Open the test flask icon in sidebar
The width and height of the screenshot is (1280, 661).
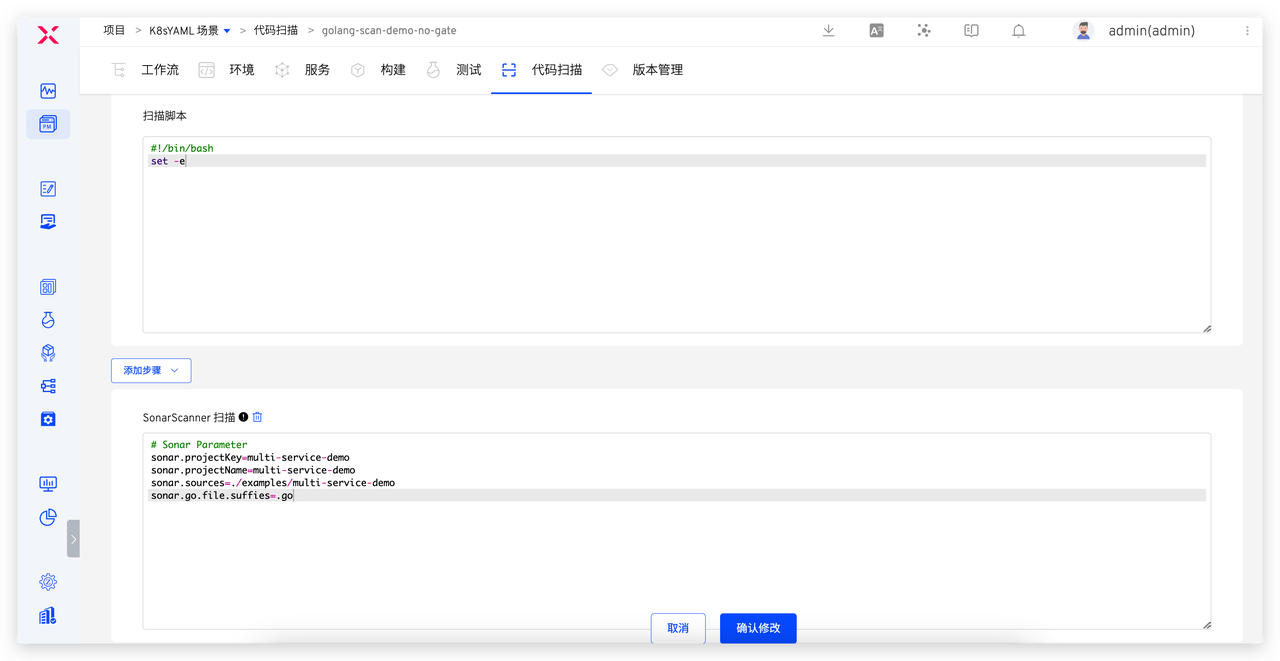pyautogui.click(x=48, y=320)
